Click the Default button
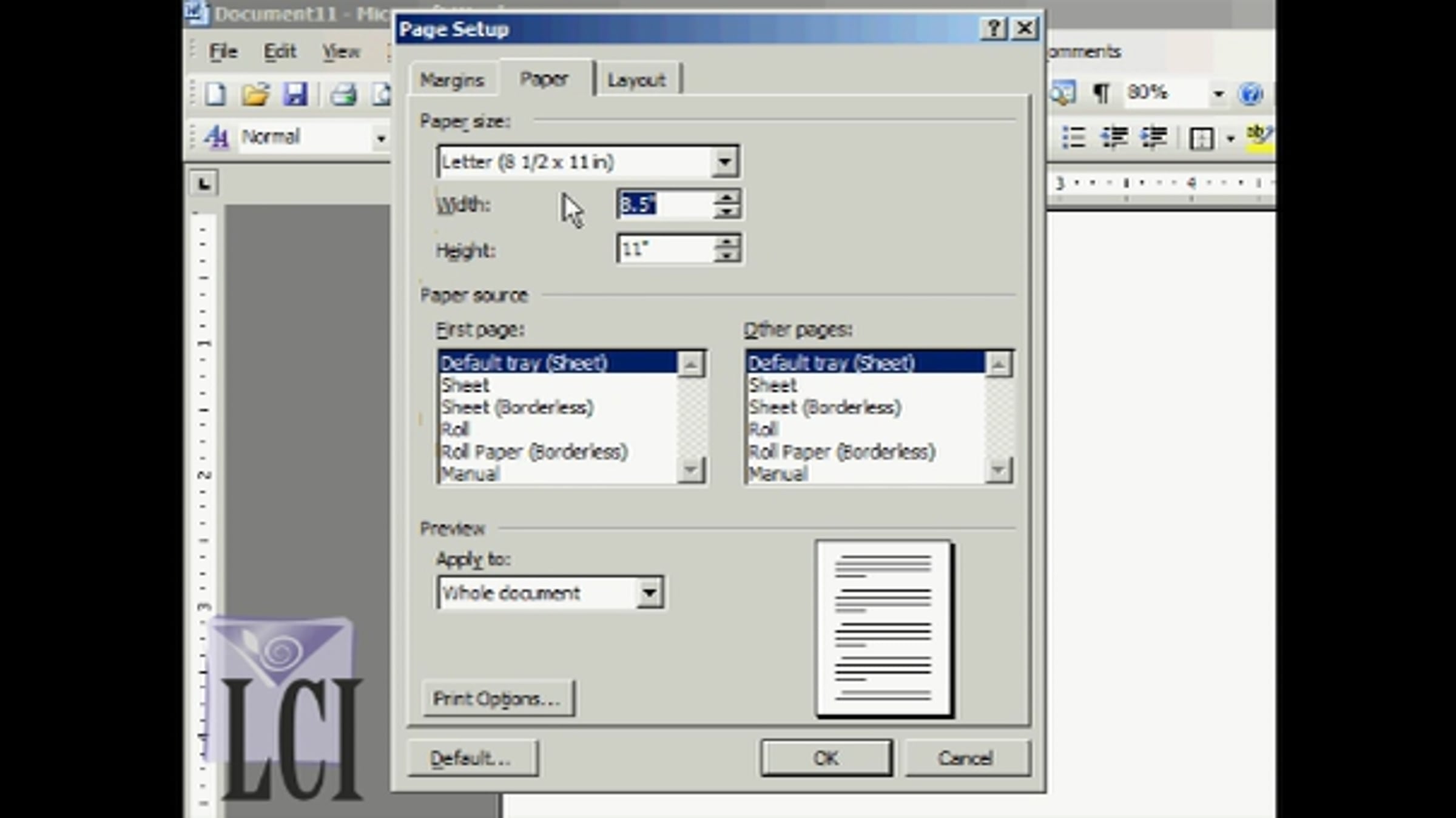 click(473, 758)
